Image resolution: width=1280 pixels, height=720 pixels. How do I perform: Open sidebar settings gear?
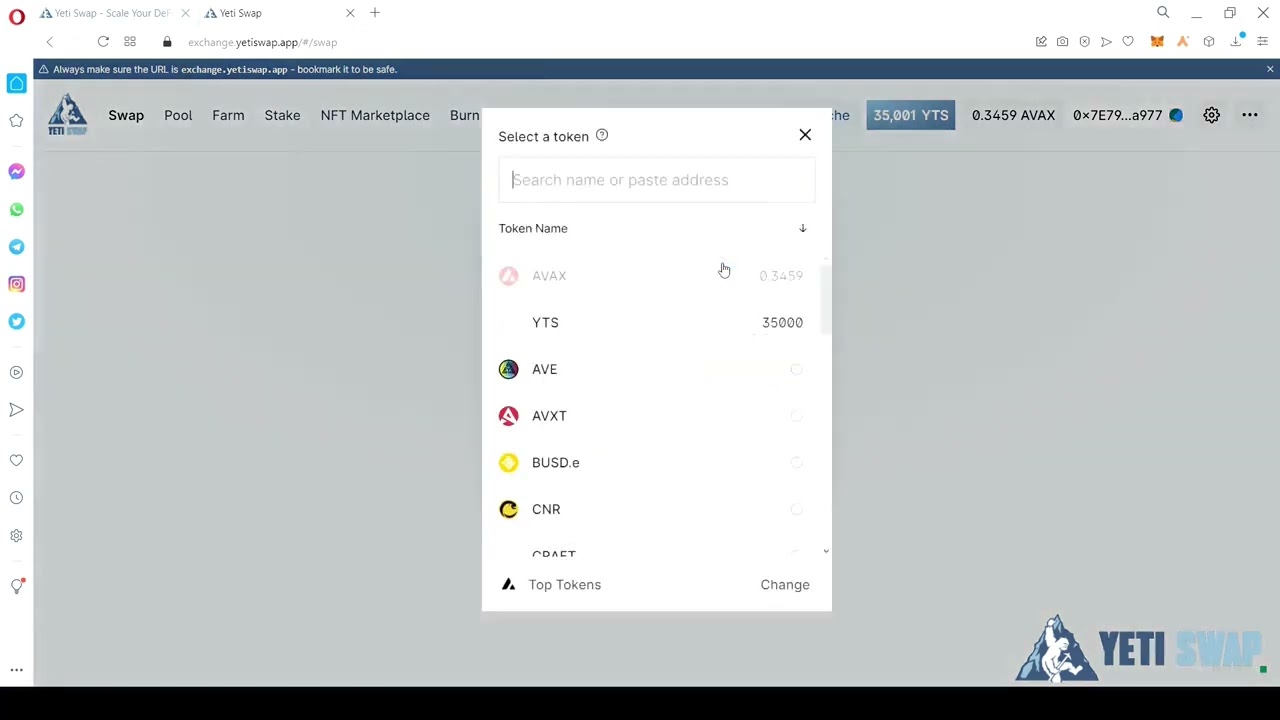click(16, 535)
